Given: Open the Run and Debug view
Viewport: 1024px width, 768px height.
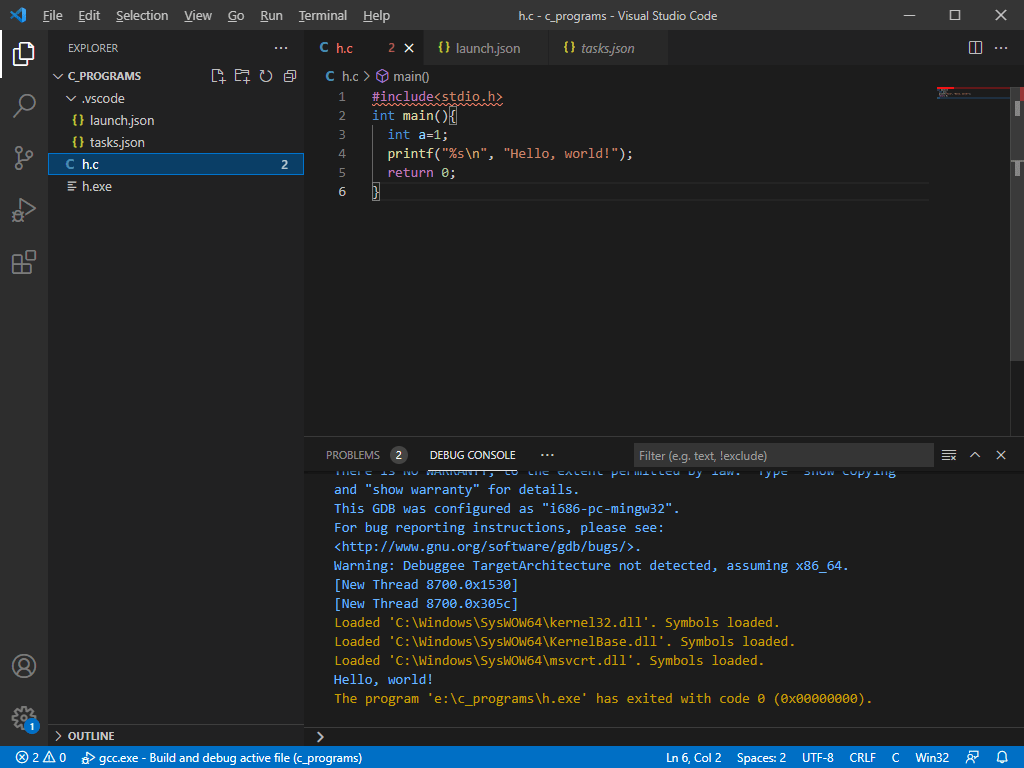Looking at the screenshot, I should pyautogui.click(x=24, y=210).
